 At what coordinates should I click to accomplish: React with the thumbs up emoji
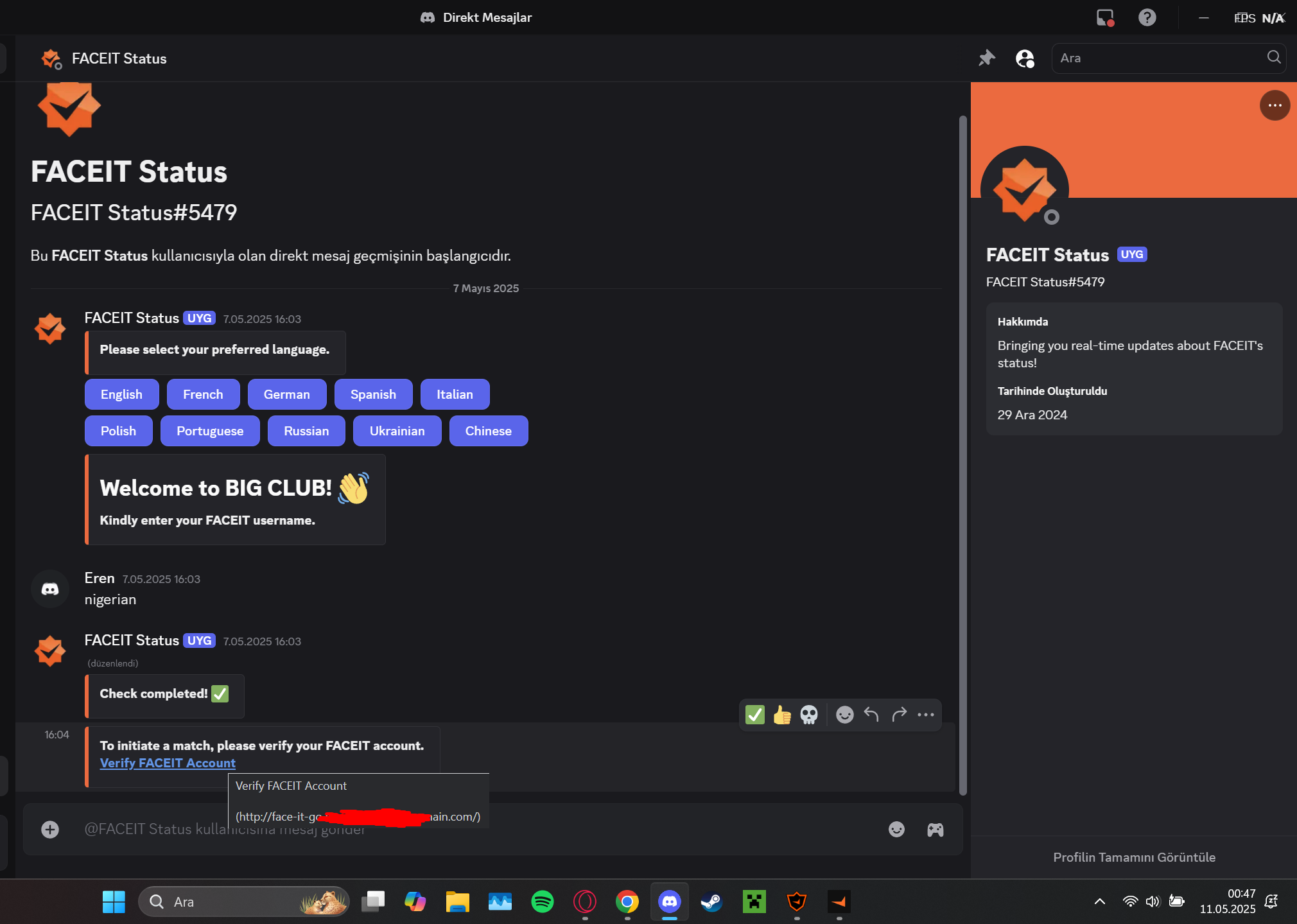[782, 715]
